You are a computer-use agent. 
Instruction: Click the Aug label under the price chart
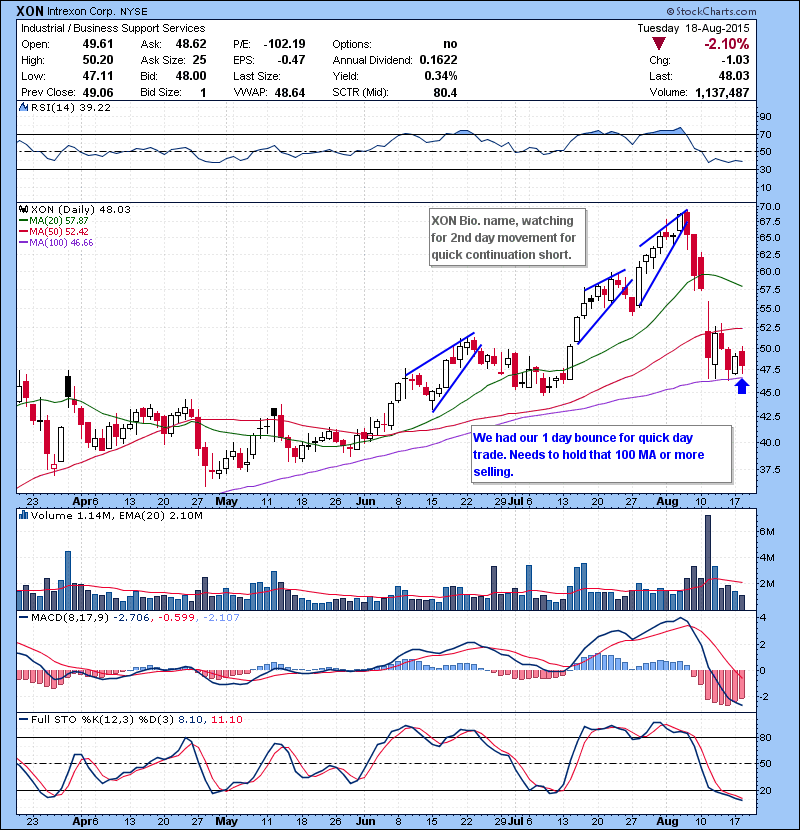[x=667, y=501]
